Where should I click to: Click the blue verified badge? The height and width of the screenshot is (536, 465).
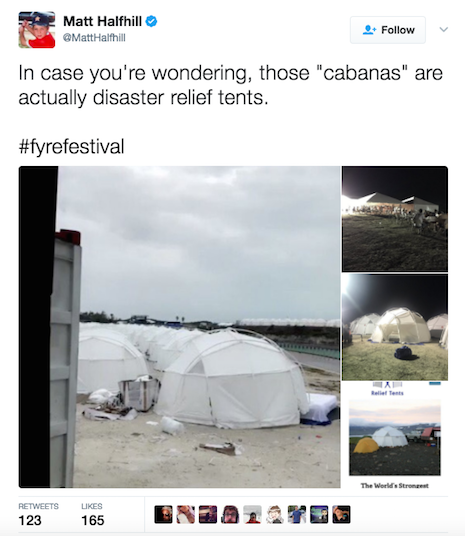click(151, 21)
